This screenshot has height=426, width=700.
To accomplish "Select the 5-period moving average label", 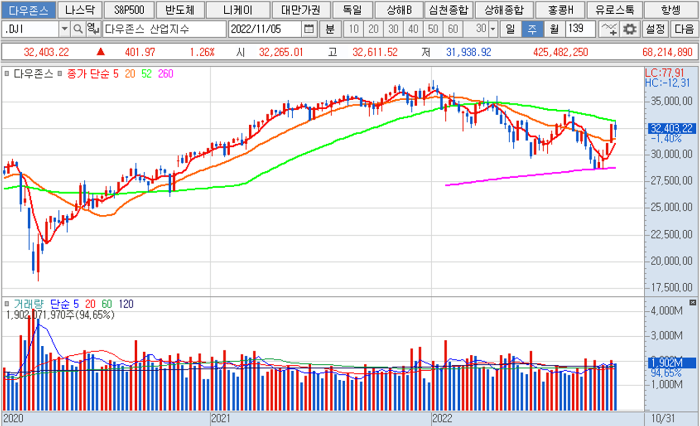I will coord(116,74).
